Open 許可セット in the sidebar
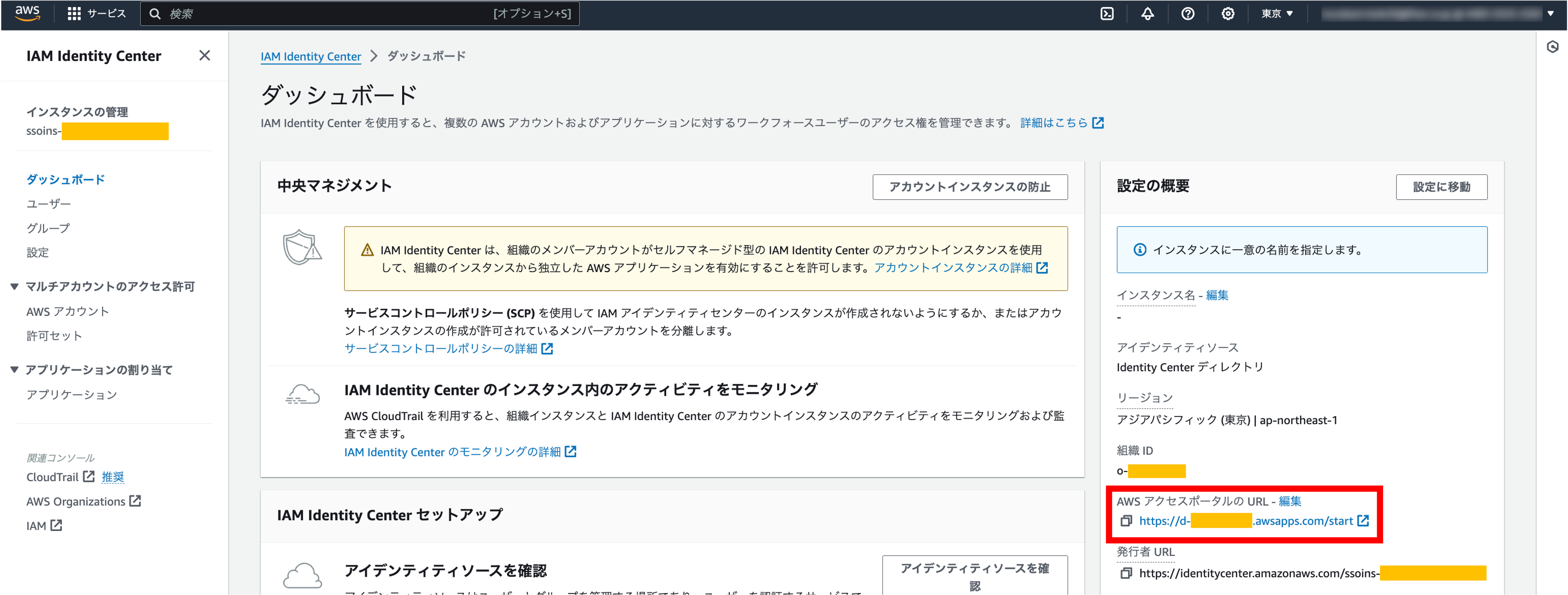This screenshot has width=1568, height=595. tap(54, 336)
